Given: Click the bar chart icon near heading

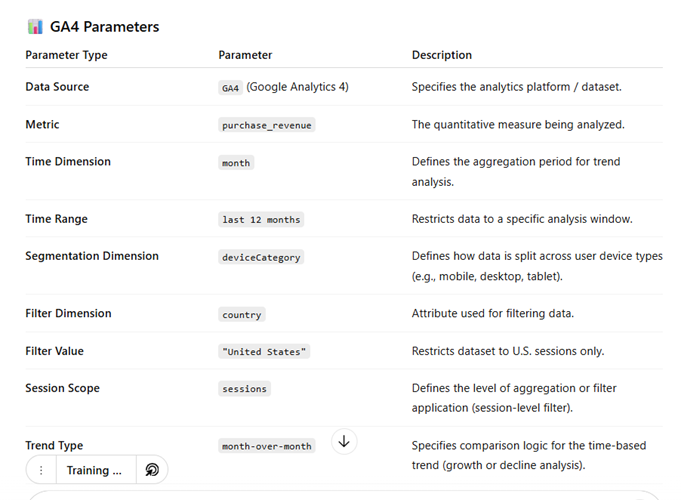Looking at the screenshot, I should click(35, 27).
